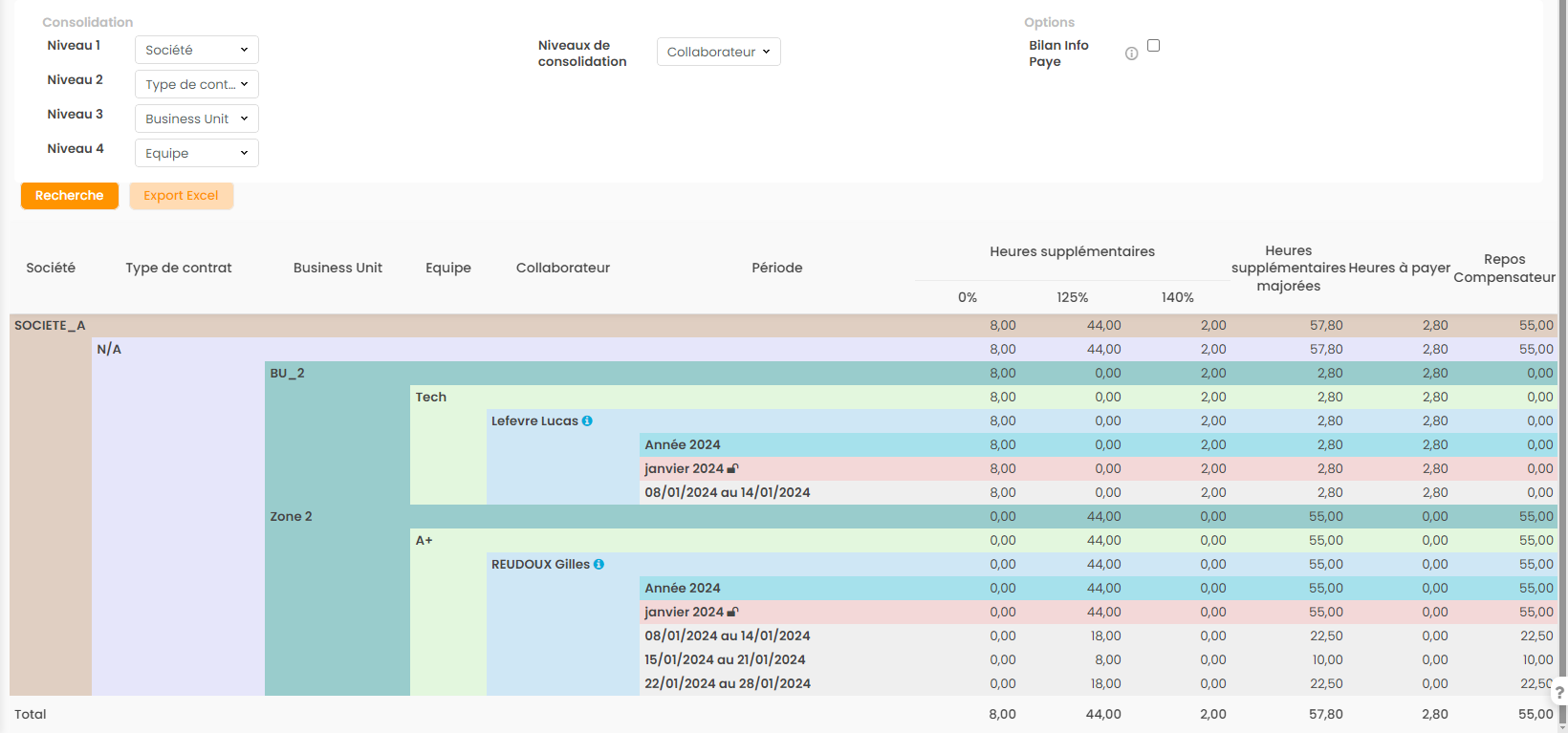Click the Zone 2 business unit row
1568x733 pixels.
pos(291,517)
